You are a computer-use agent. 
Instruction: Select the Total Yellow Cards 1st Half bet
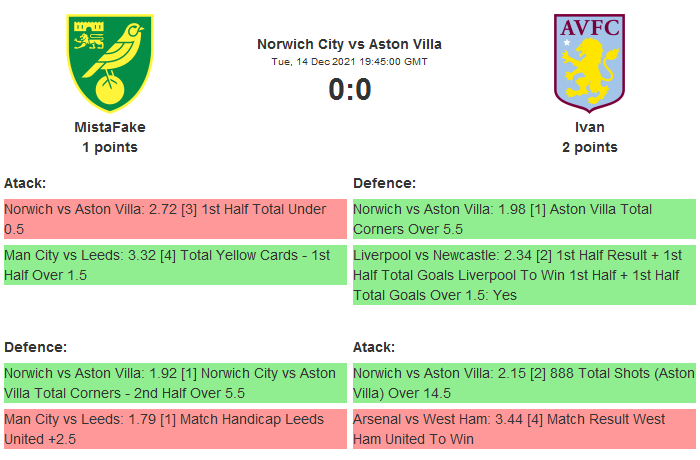coord(175,265)
